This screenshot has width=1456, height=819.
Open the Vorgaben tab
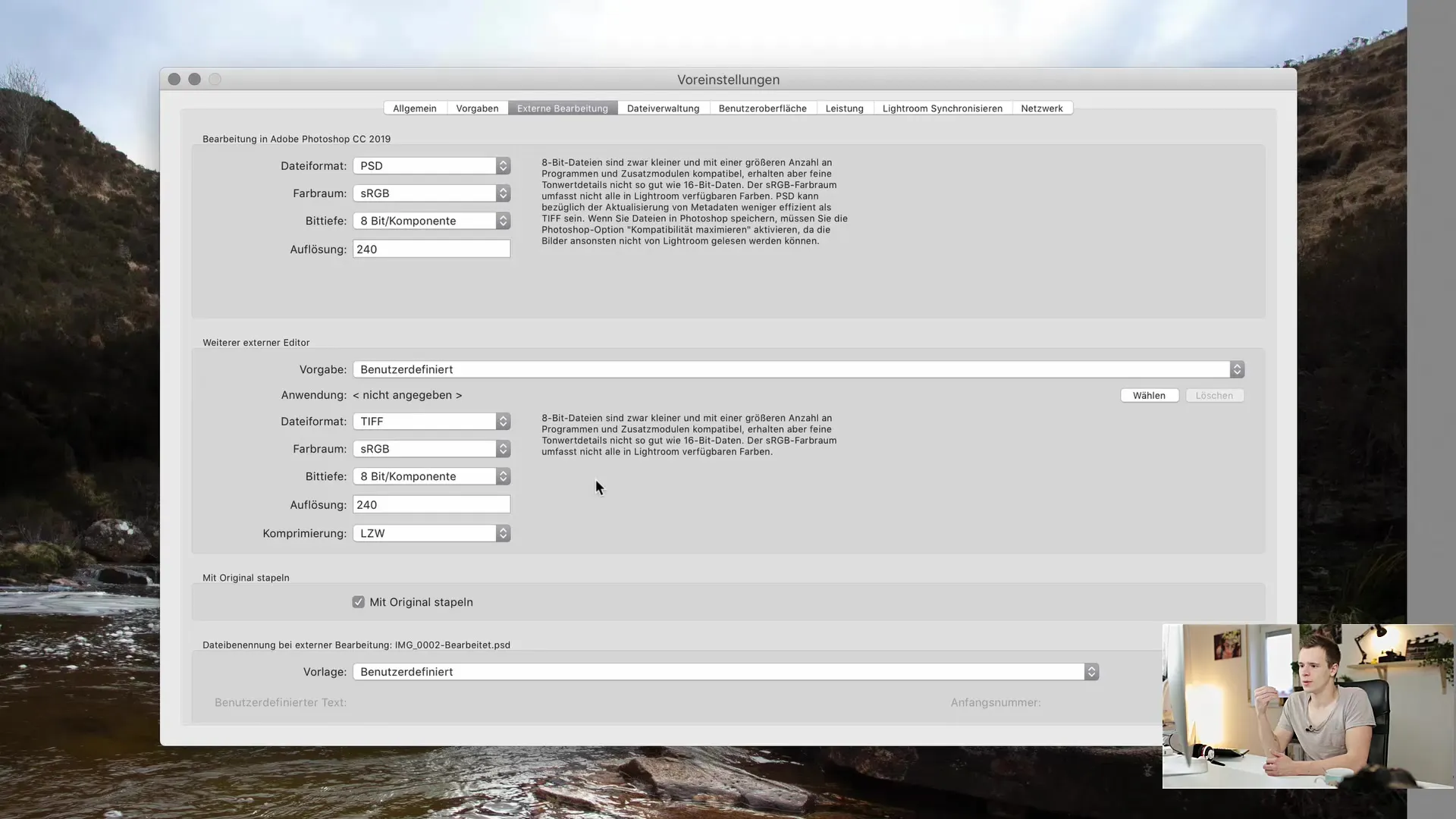coord(477,108)
